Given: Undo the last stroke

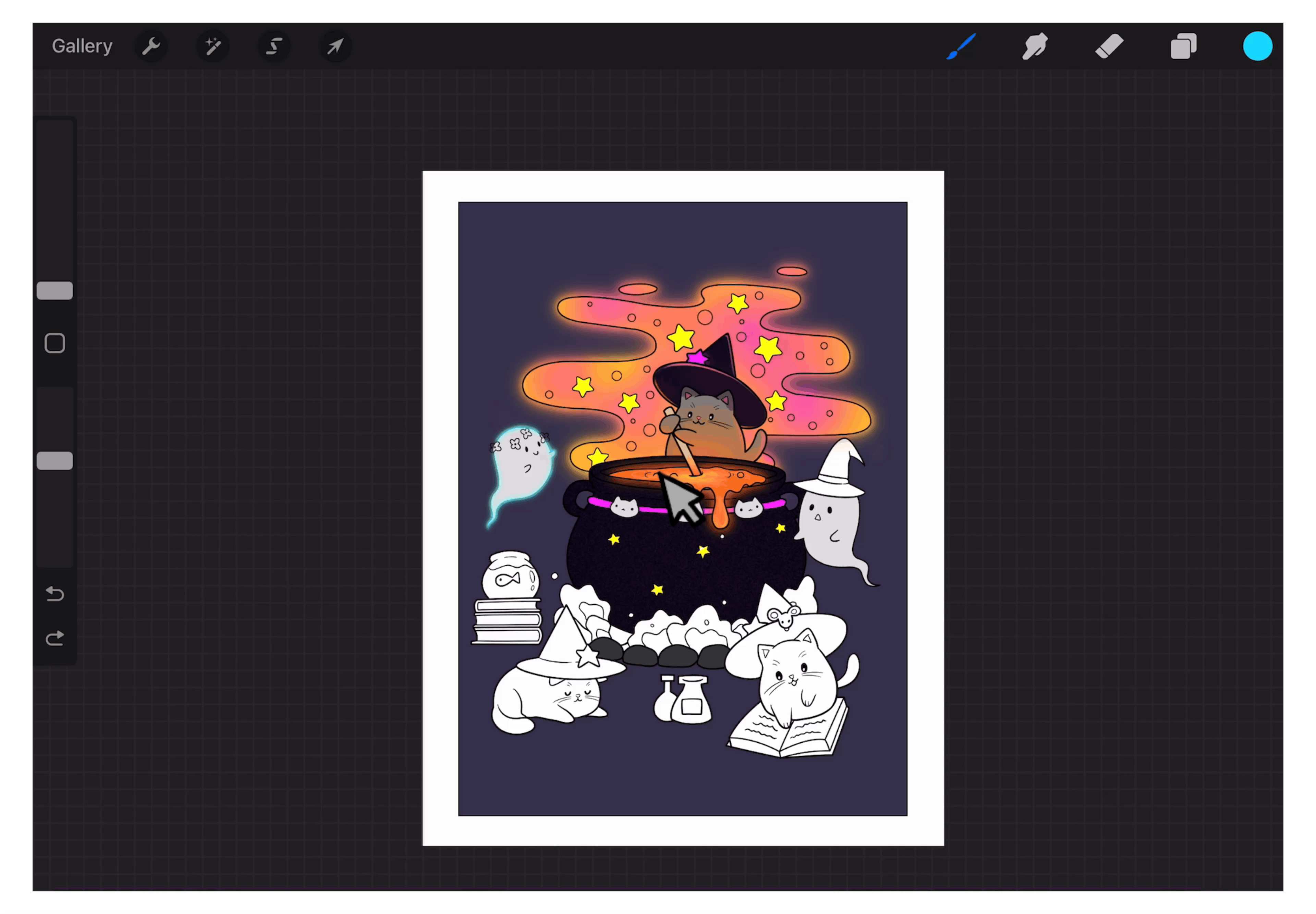Looking at the screenshot, I should 54,594.
